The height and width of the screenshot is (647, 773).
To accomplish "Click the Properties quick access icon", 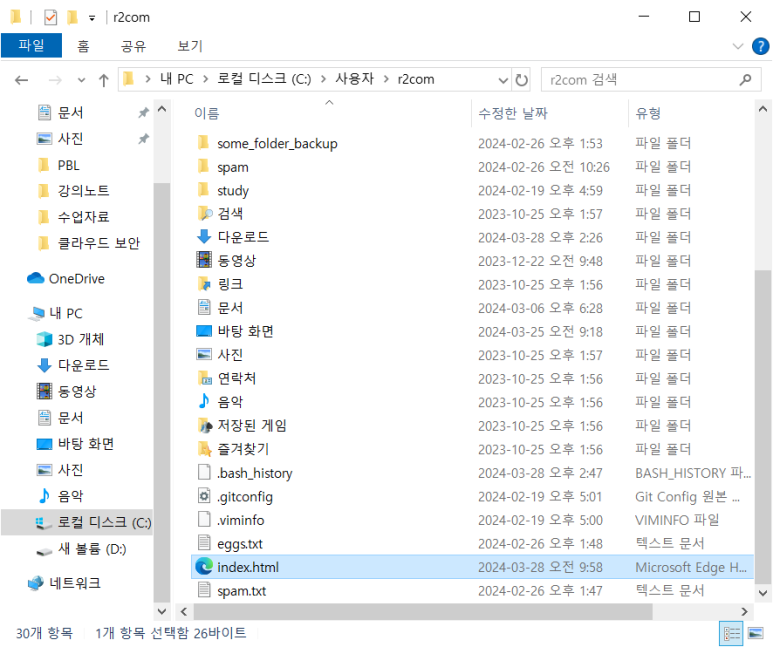I will [50, 17].
